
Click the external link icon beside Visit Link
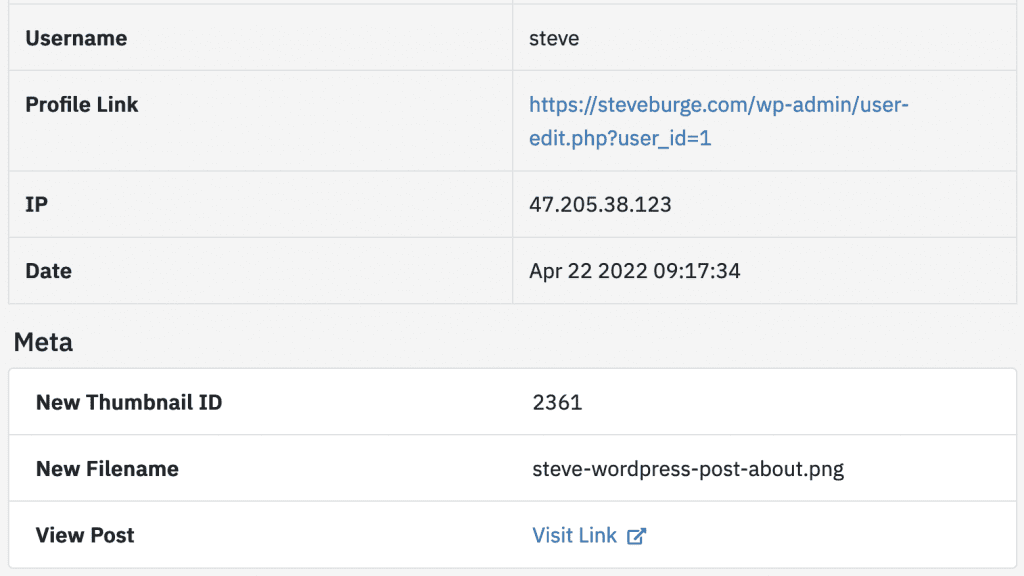pos(636,536)
